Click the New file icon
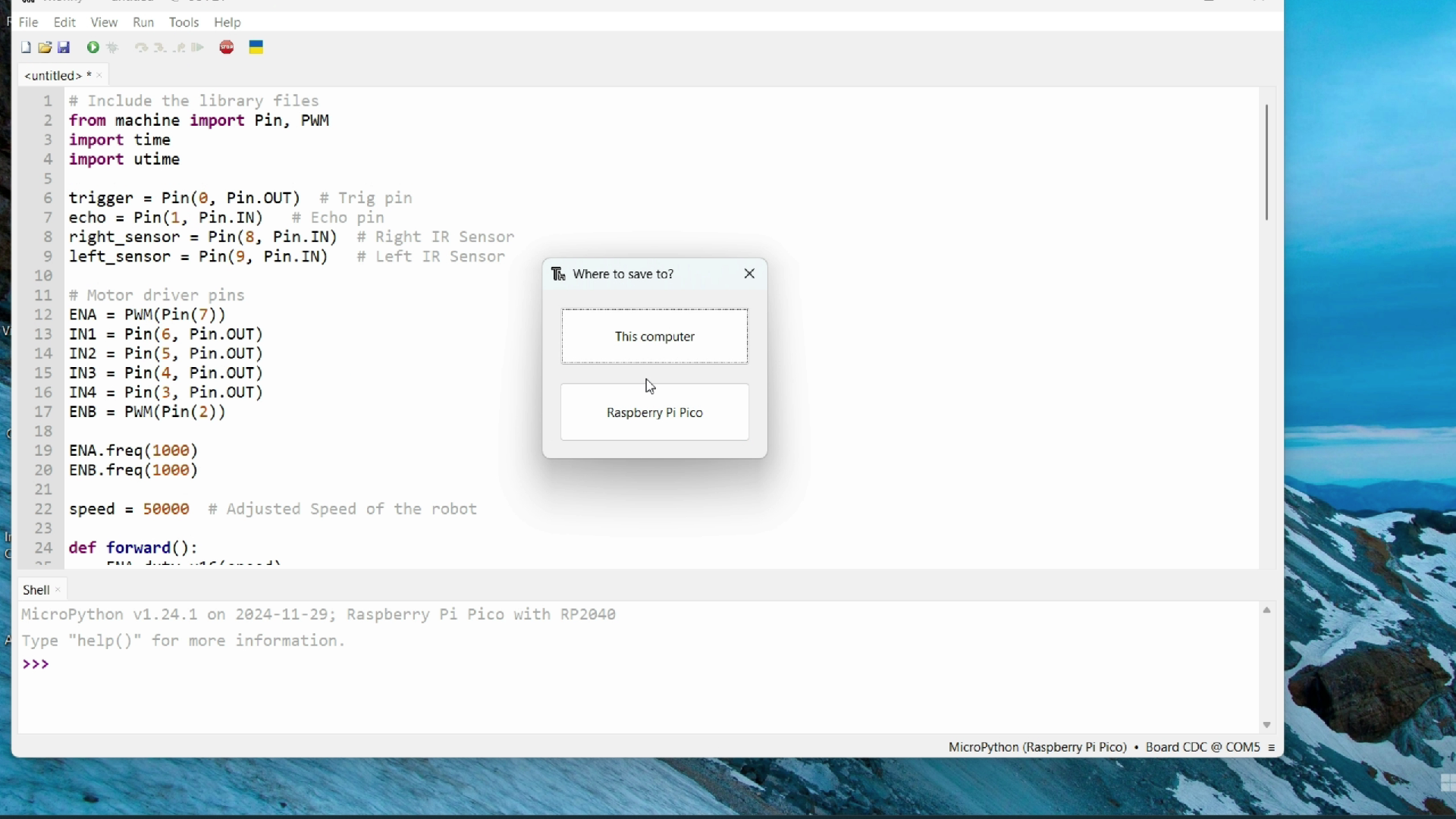Image resolution: width=1456 pixels, height=819 pixels. tap(25, 47)
